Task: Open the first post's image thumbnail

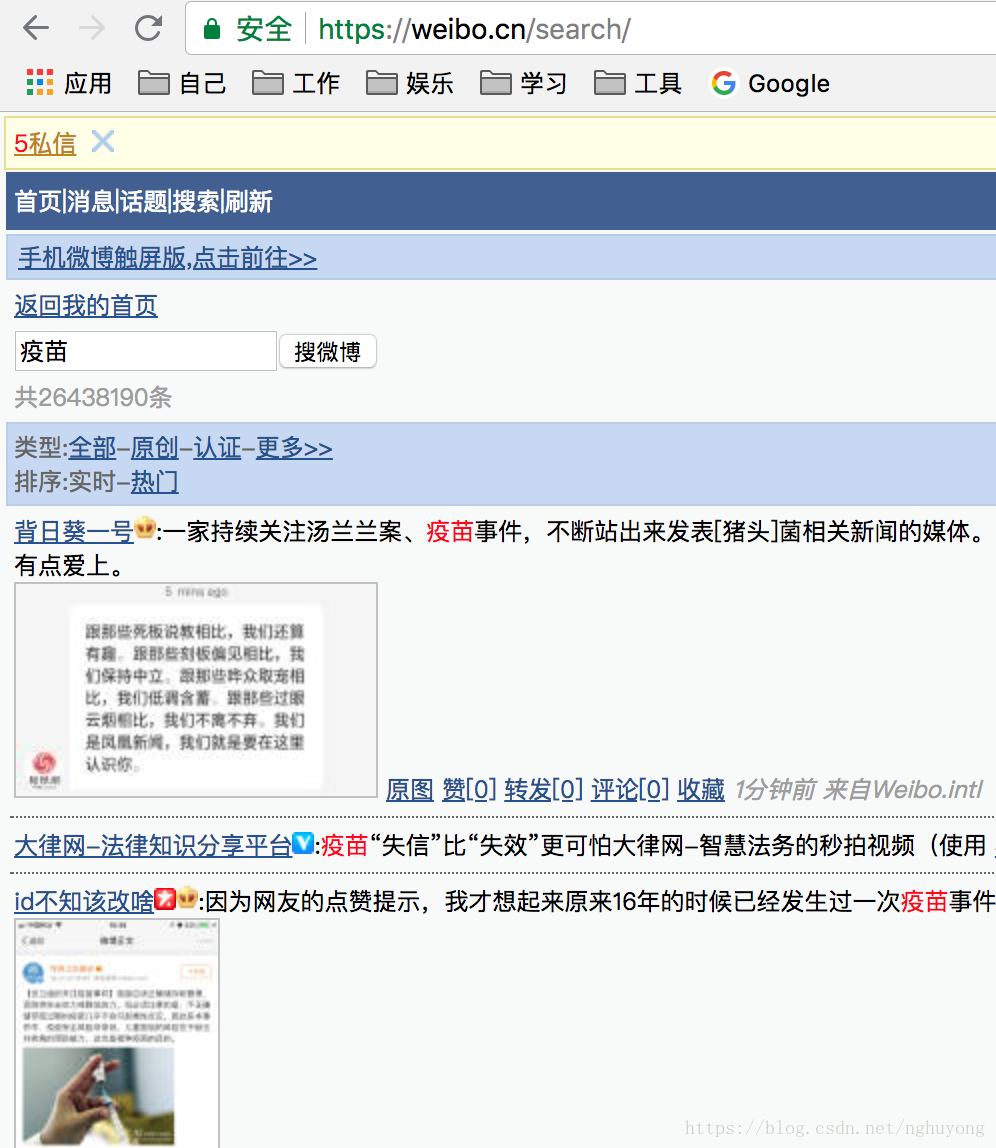Action: (196, 690)
